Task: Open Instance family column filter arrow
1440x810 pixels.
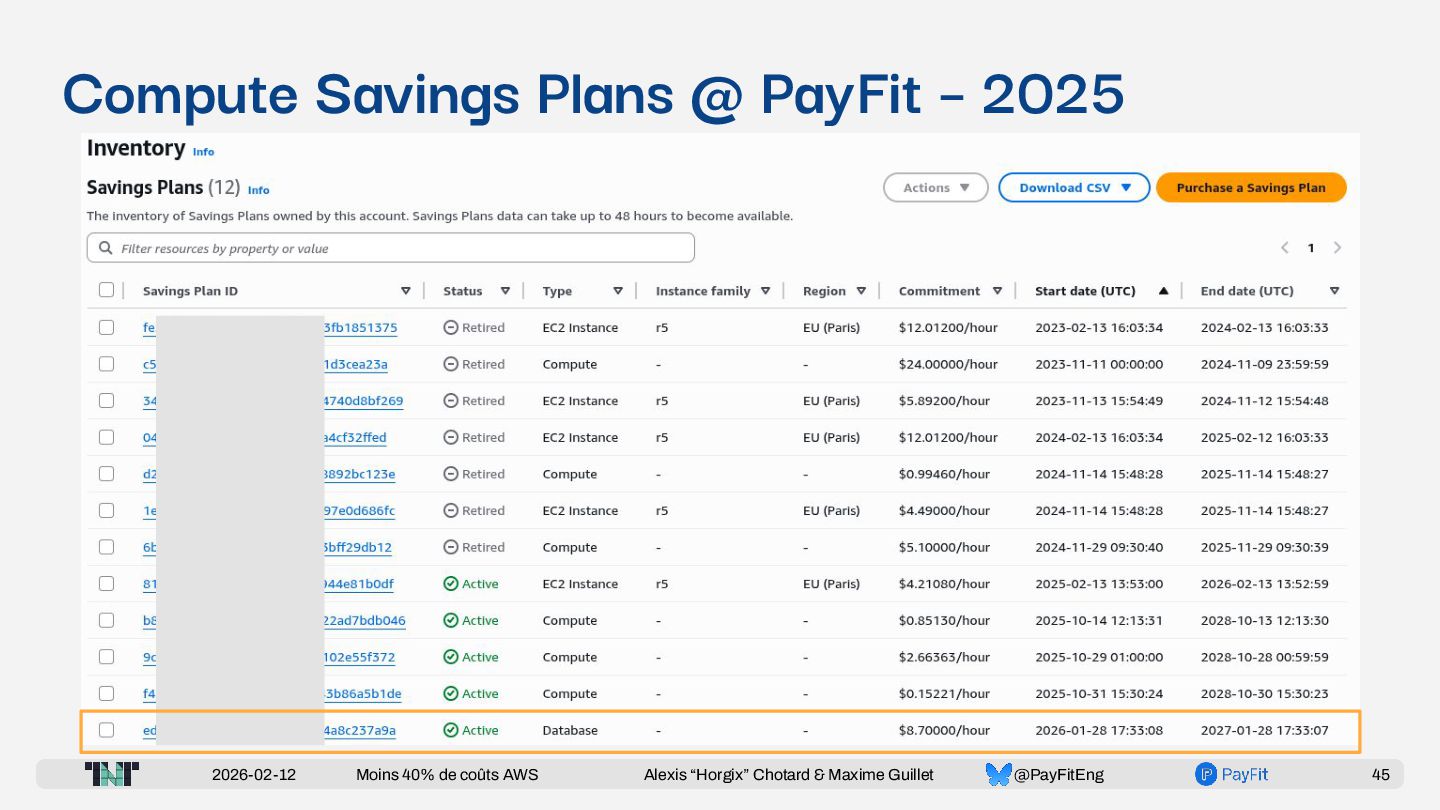Action: click(765, 291)
